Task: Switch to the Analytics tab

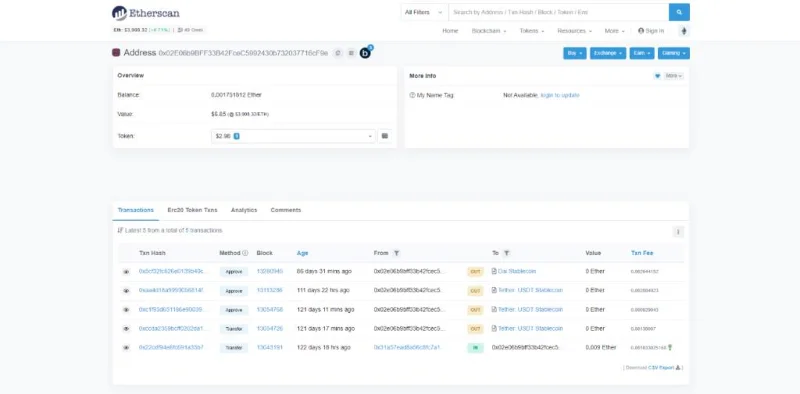Action: (244, 210)
